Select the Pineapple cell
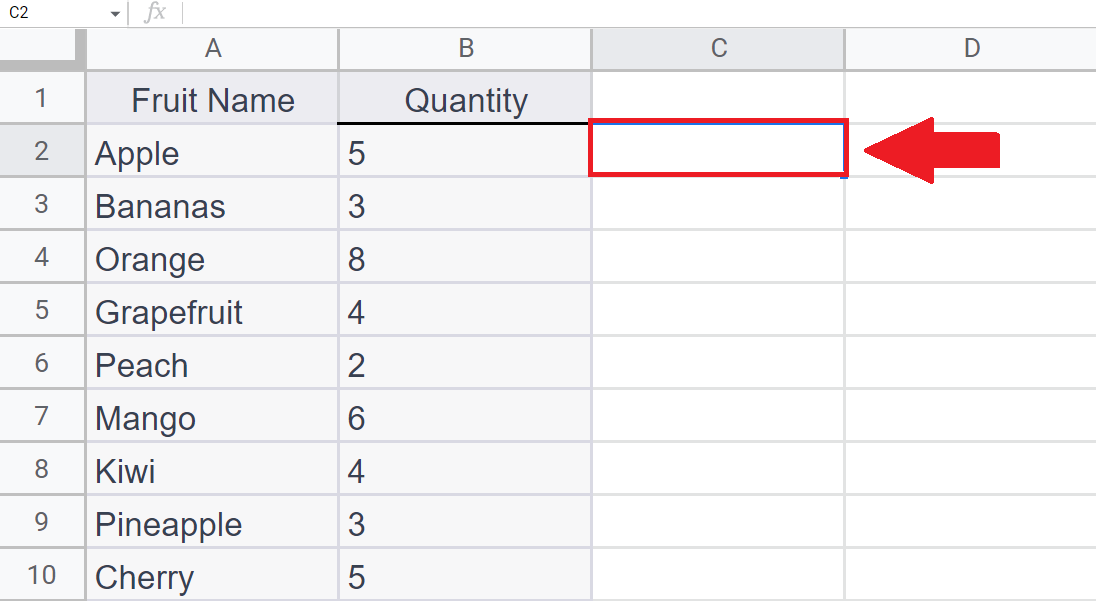The height and width of the screenshot is (601, 1096). coord(212,522)
